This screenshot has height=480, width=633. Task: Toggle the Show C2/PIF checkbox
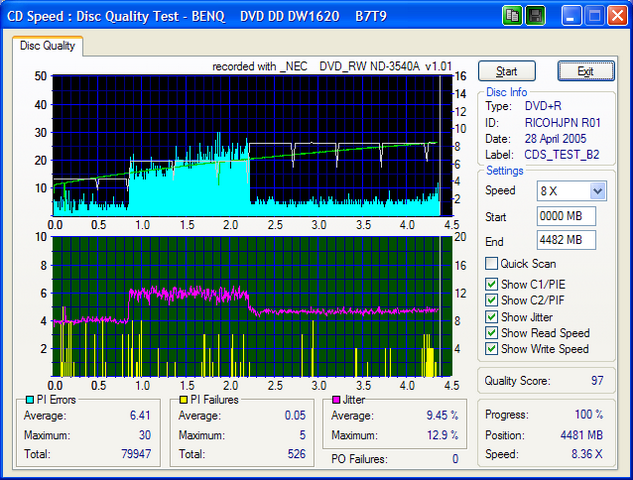pos(491,300)
